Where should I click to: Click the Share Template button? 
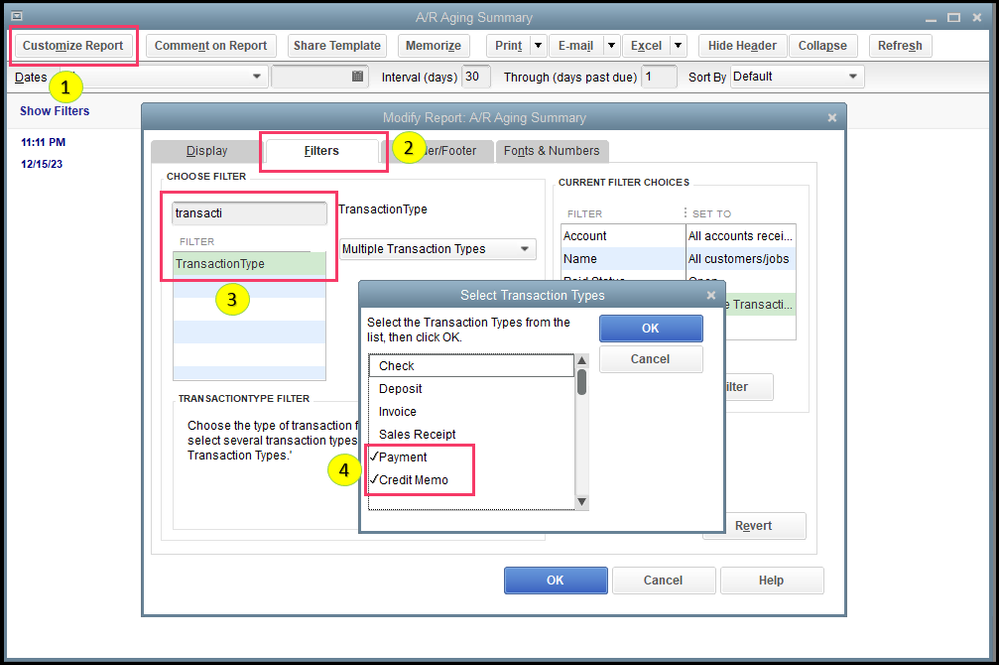[x=336, y=46]
